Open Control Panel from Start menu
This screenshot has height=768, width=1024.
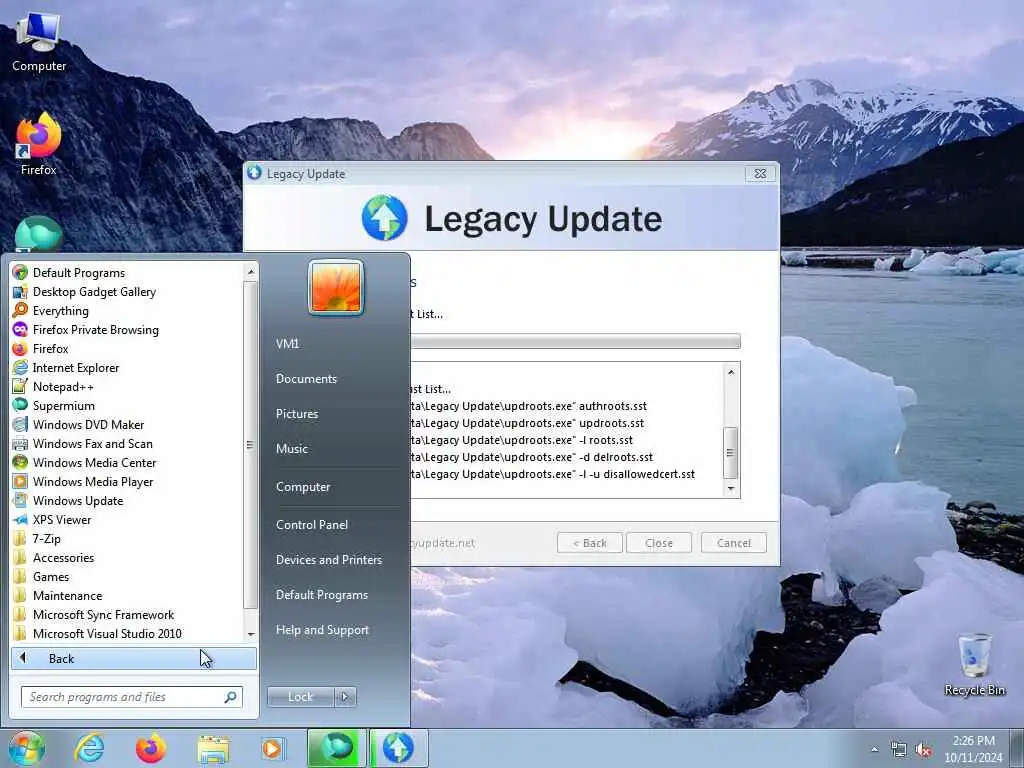(312, 525)
